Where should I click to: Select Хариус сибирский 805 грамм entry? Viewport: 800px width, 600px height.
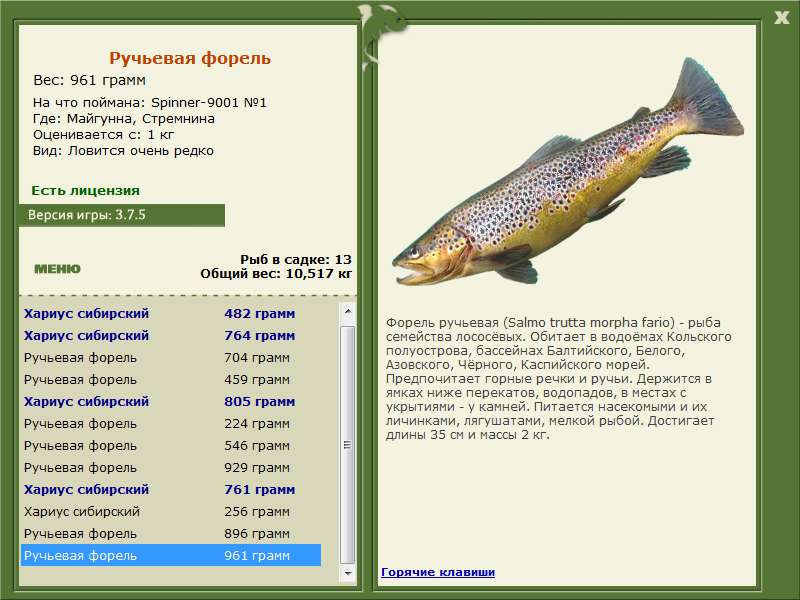click(x=171, y=401)
